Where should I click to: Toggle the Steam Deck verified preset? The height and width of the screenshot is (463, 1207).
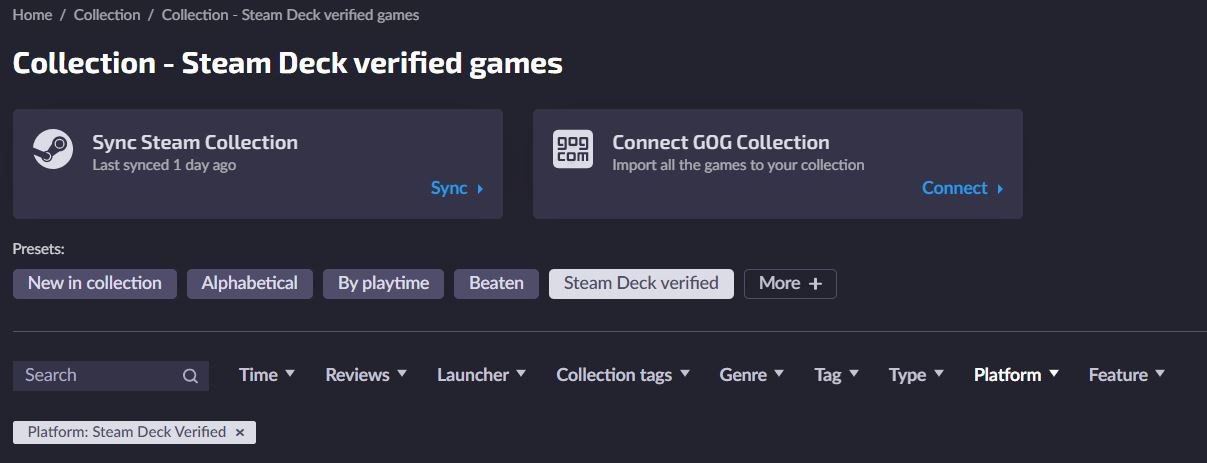pos(641,283)
